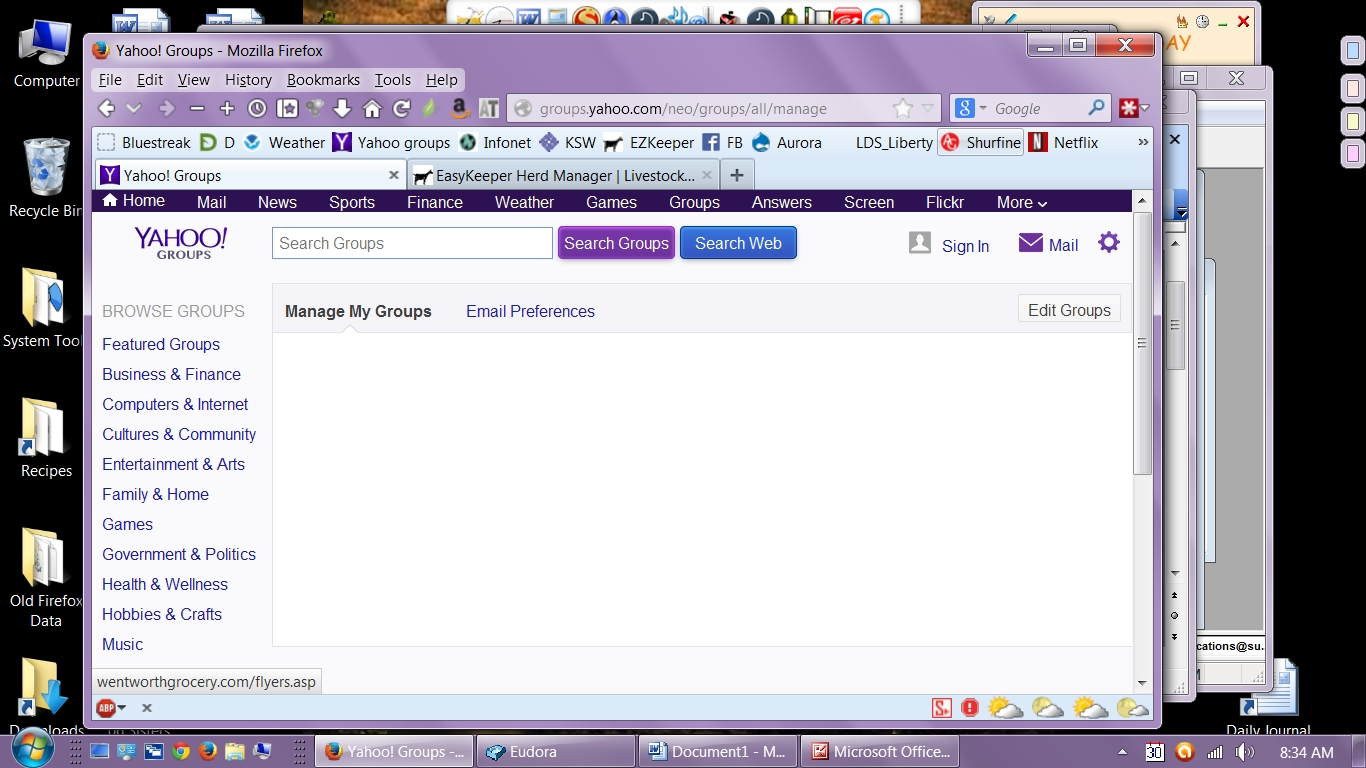Switch to the Yahoo! Groups tab
This screenshot has height=768, width=1366.
250,175
